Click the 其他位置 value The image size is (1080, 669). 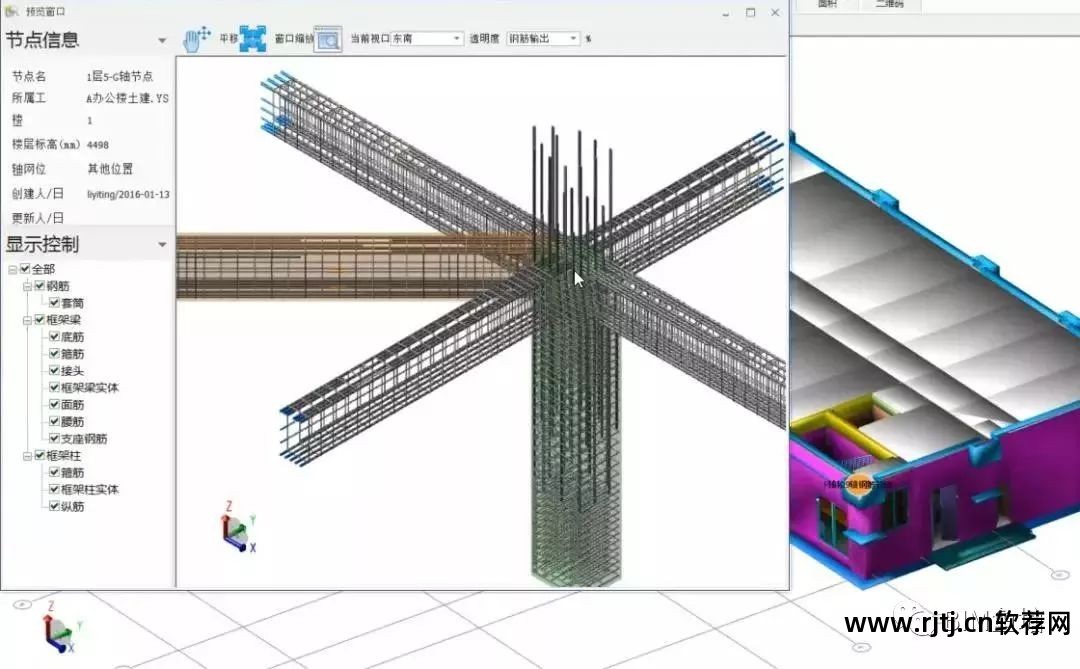coord(110,169)
